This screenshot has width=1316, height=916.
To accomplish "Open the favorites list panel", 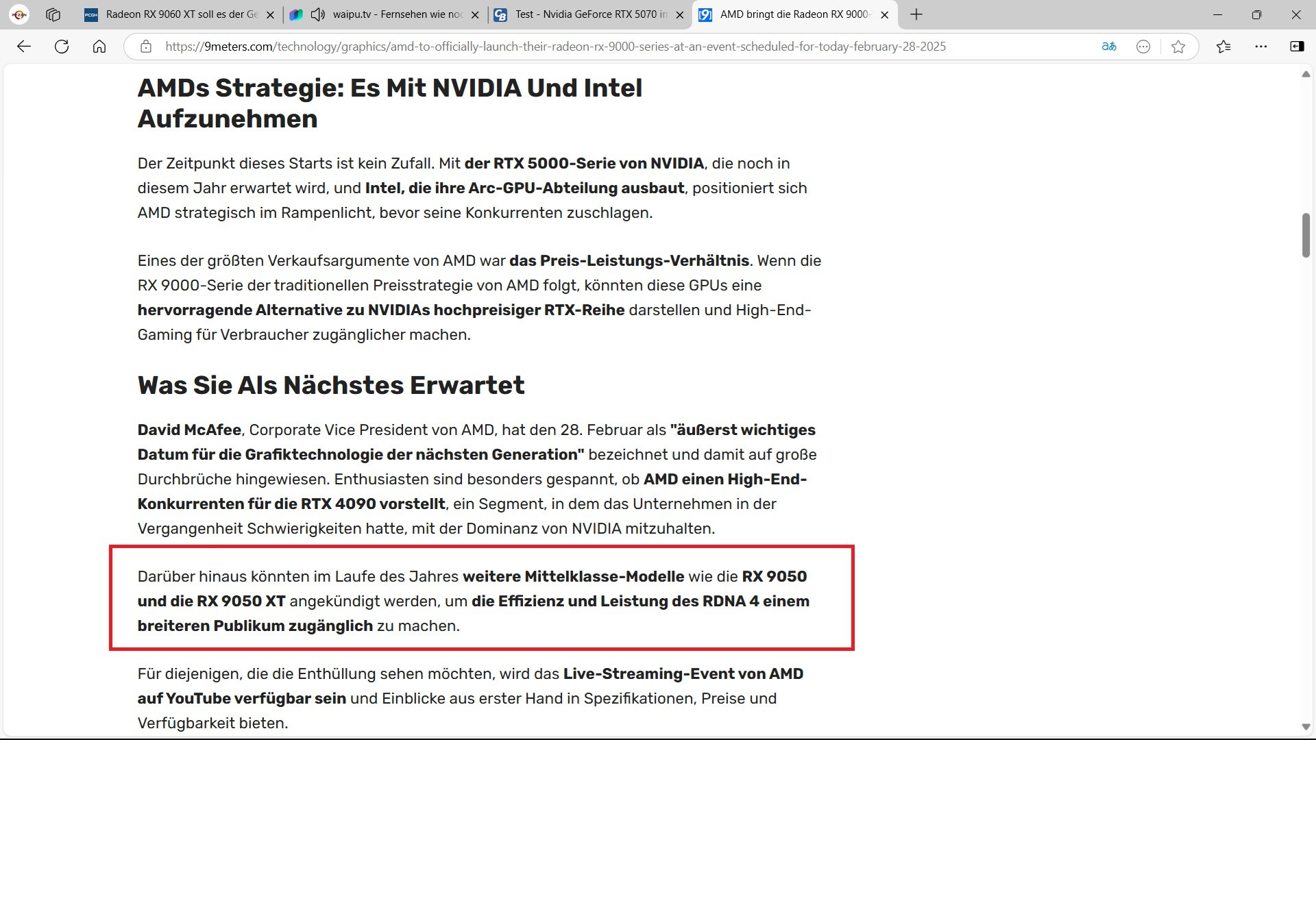I will tap(1223, 47).
